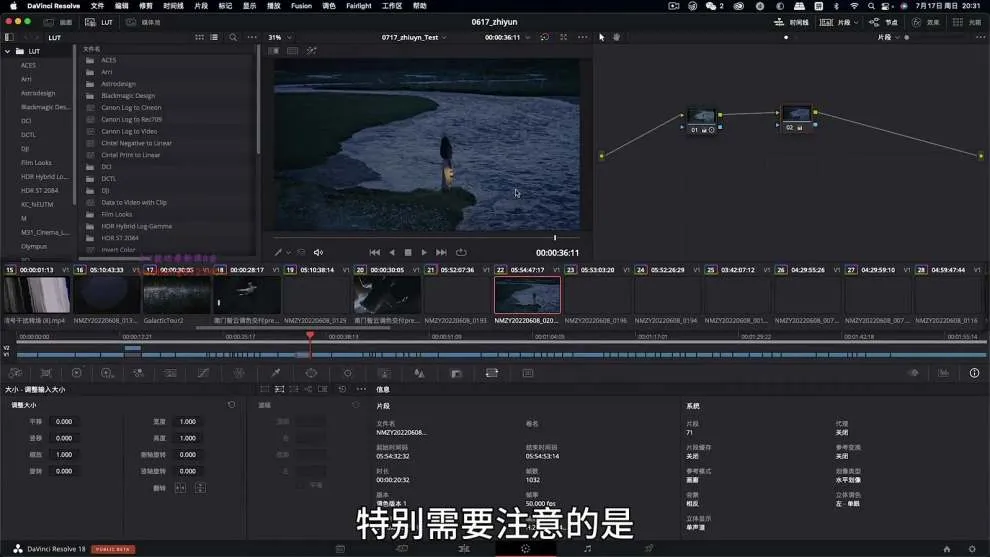
Task: Open the info circle icon in palette toolbar
Action: 974,373
